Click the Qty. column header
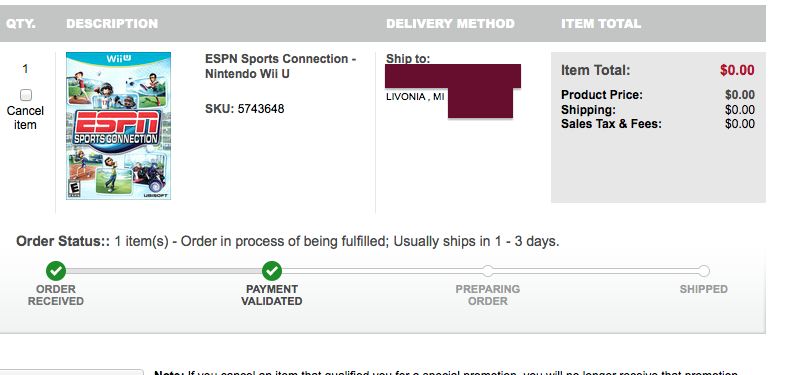The image size is (786, 375). click(x=21, y=24)
